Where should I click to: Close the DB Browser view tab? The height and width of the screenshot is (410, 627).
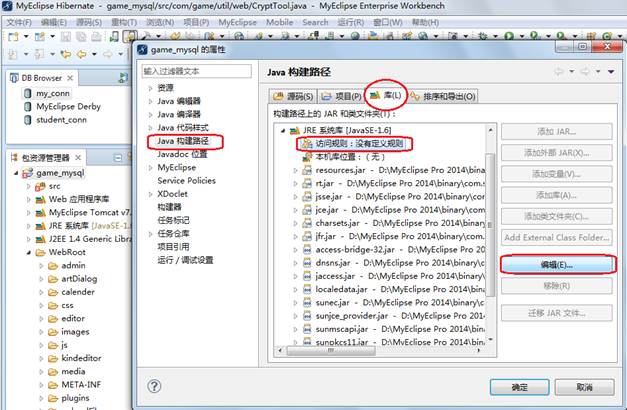click(70, 78)
